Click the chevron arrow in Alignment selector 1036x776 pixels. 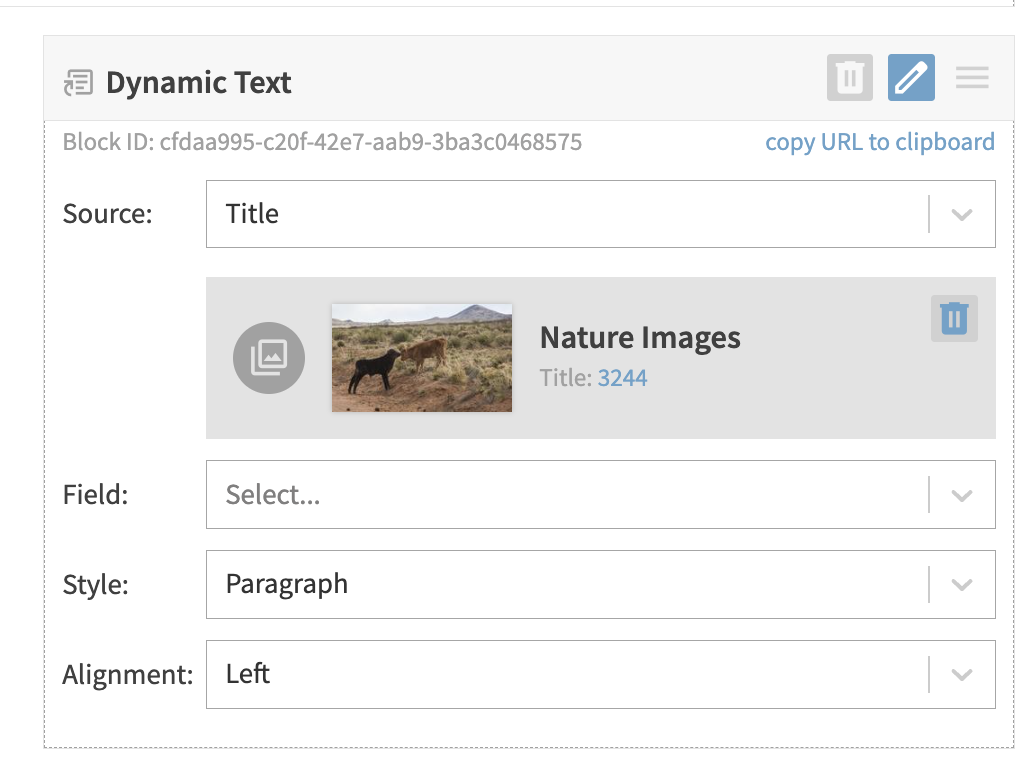[x=961, y=674]
